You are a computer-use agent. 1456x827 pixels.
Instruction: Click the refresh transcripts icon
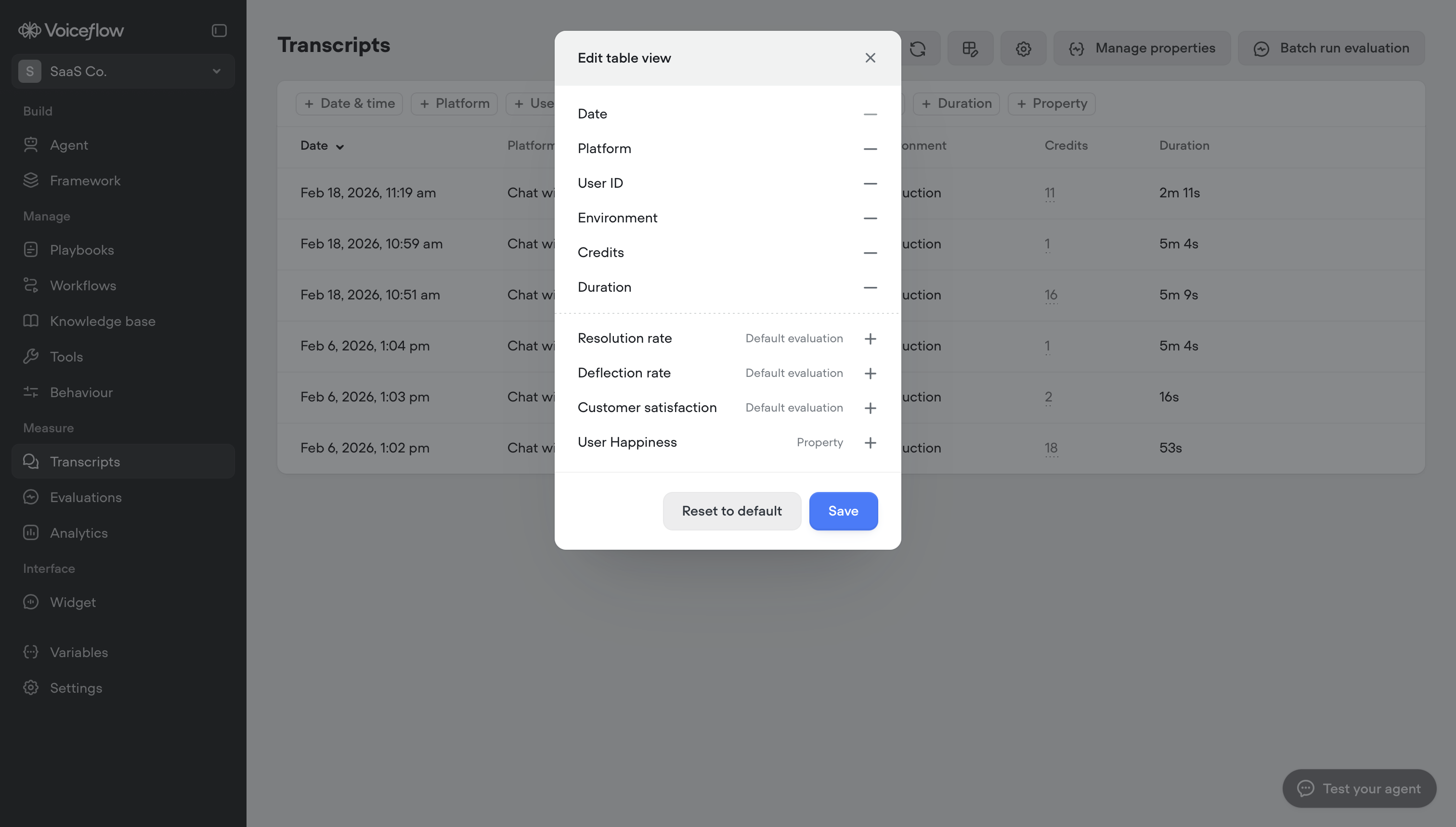tap(917, 48)
